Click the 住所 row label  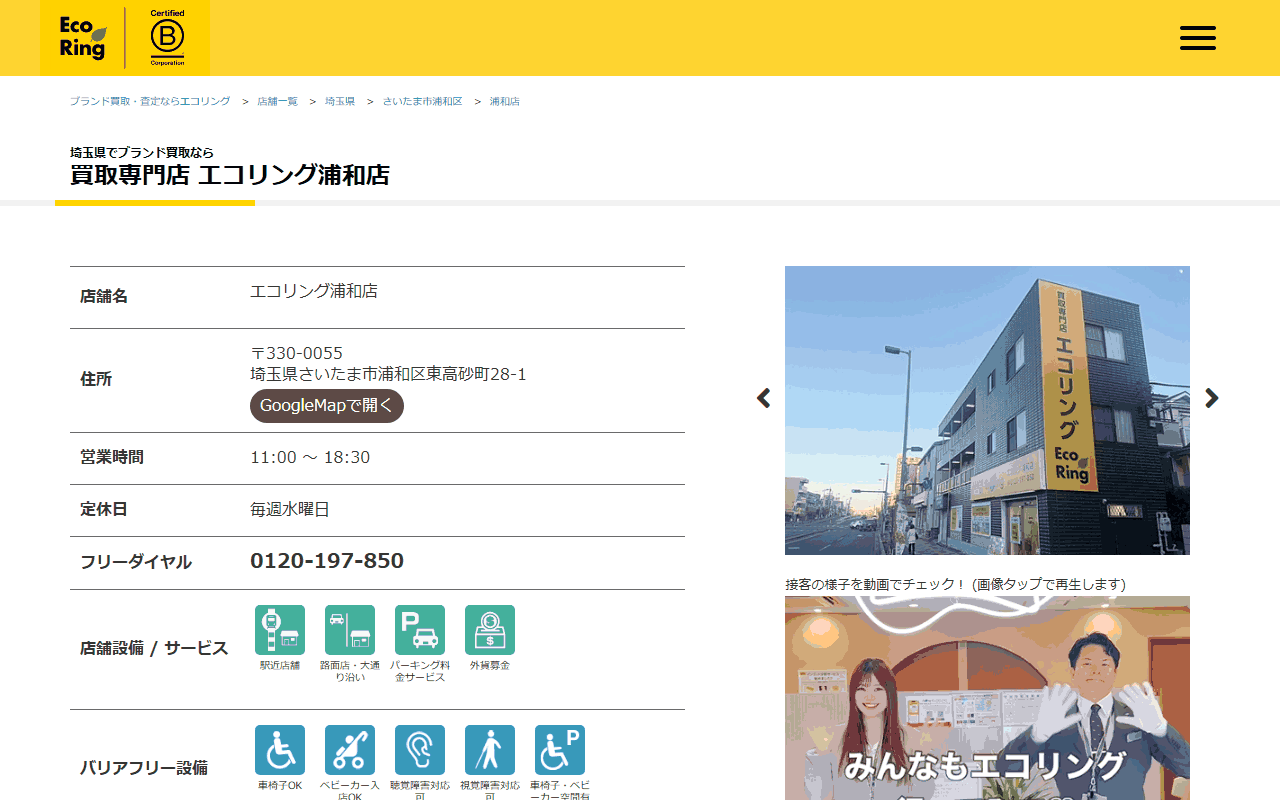click(x=96, y=379)
